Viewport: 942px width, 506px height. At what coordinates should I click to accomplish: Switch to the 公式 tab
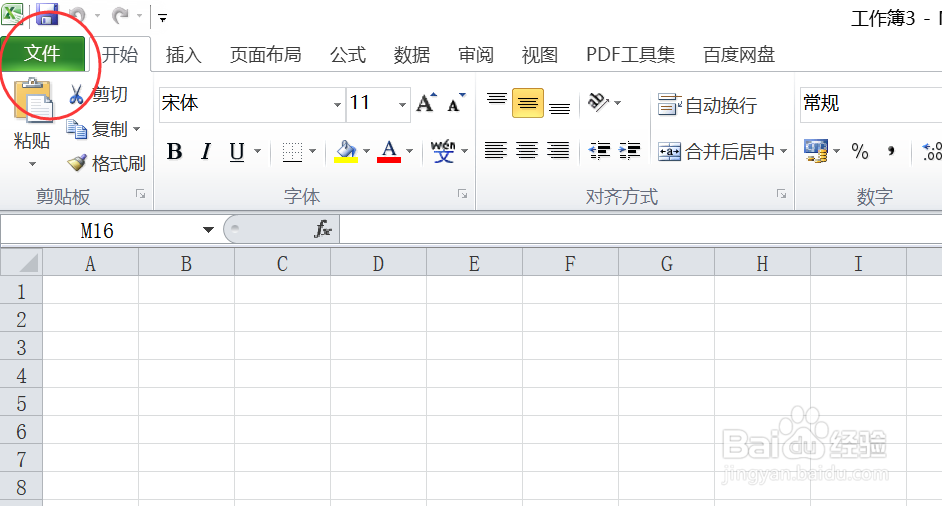(x=348, y=55)
